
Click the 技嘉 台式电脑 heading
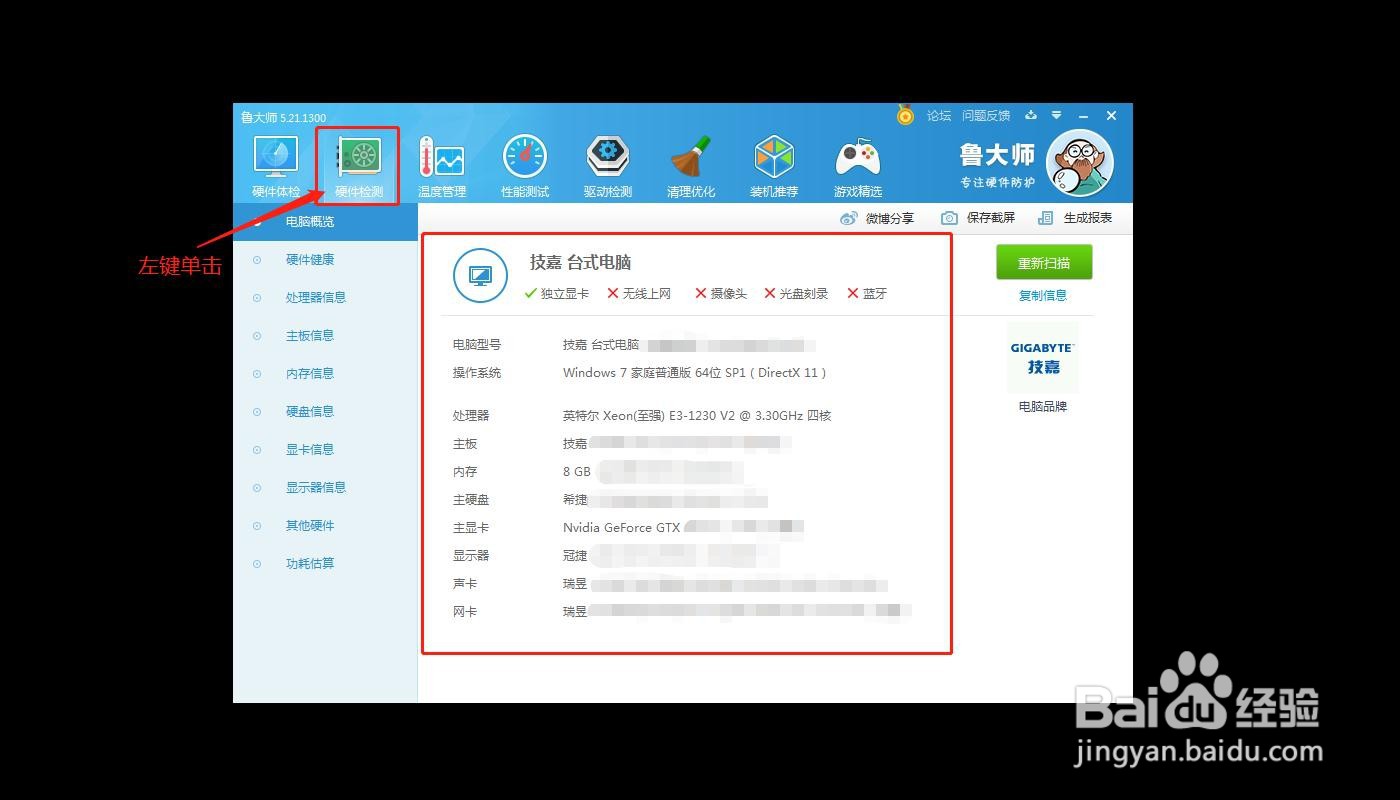tap(580, 262)
